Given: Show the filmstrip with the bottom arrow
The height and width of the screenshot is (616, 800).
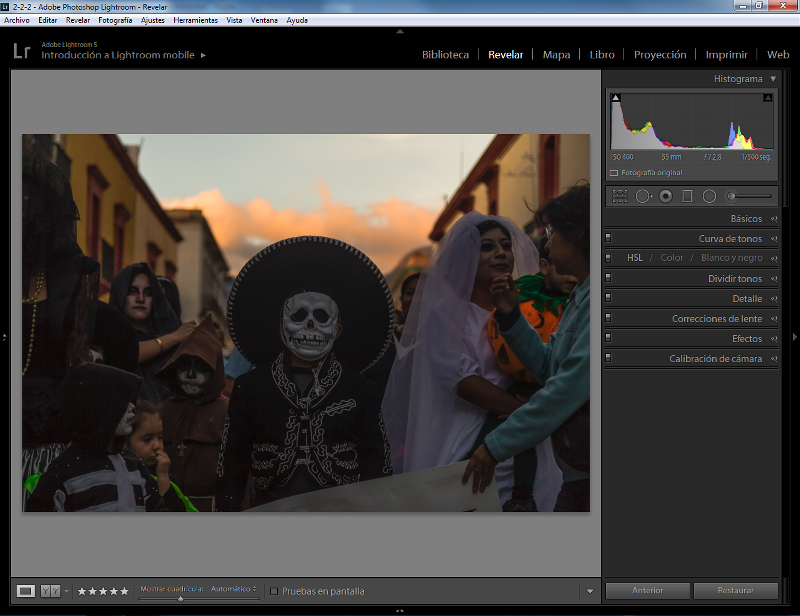Looking at the screenshot, I should point(400,610).
